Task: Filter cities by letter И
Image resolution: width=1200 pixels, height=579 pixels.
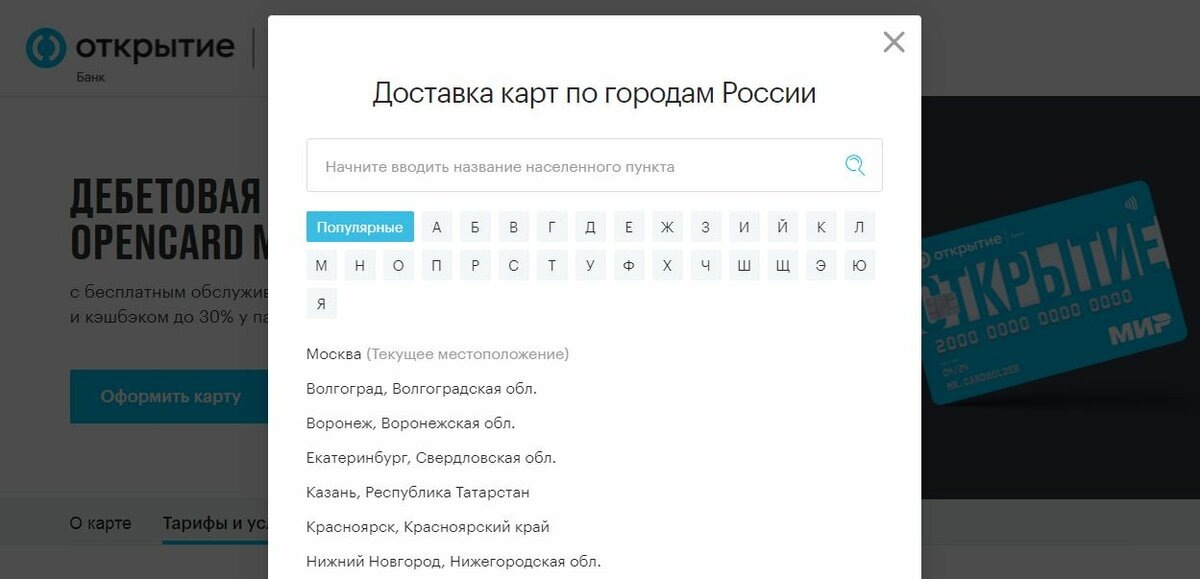Action: [x=744, y=227]
